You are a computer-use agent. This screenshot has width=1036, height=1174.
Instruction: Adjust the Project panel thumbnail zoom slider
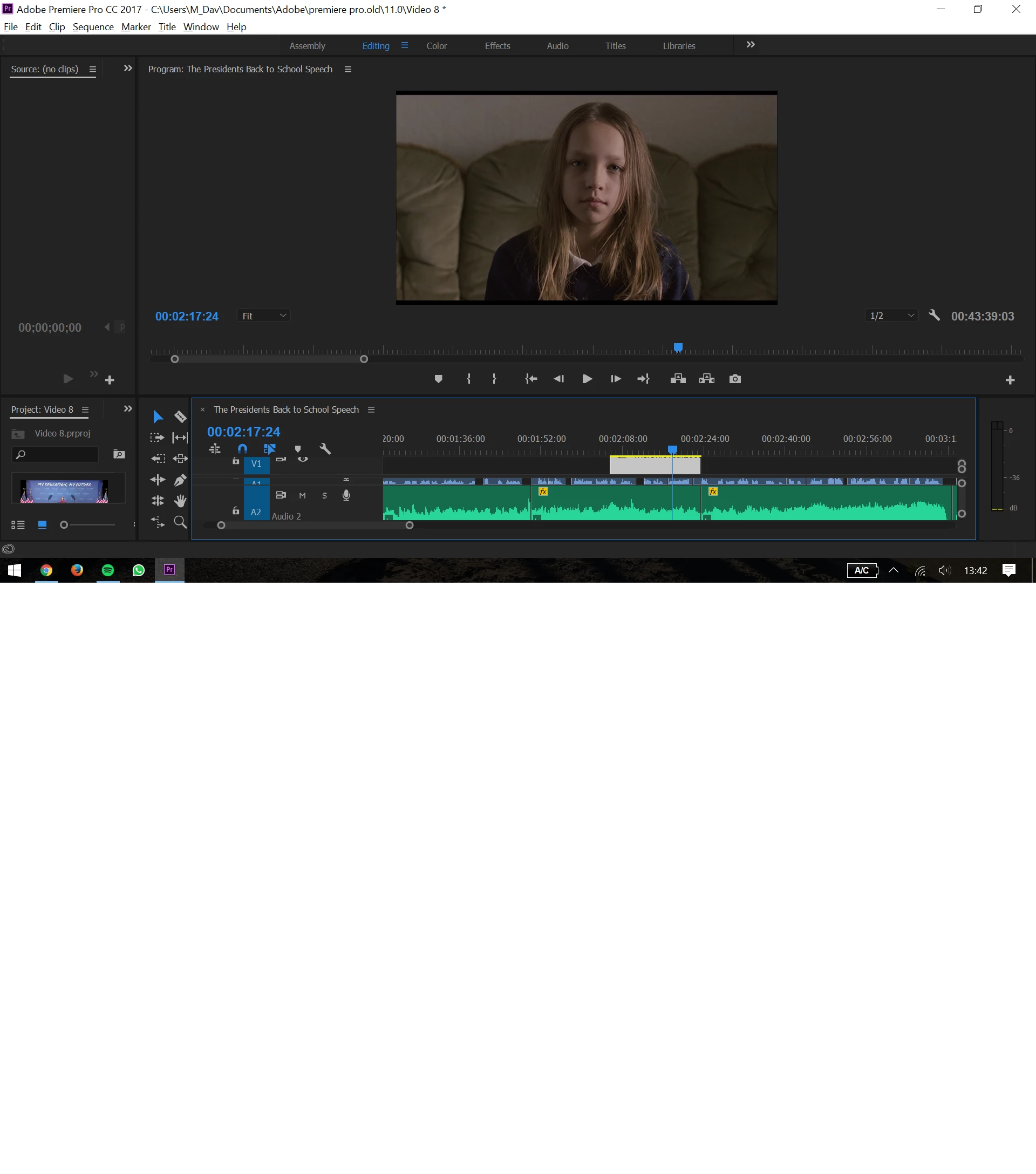pos(64,524)
